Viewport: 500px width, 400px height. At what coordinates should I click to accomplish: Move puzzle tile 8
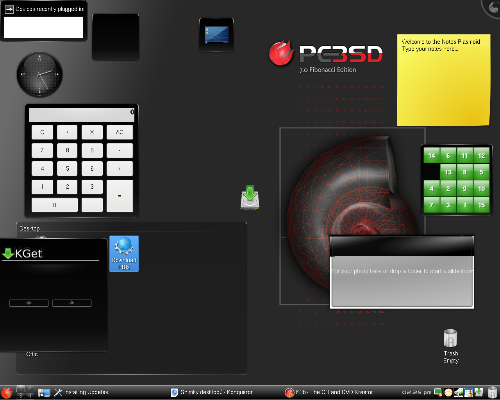[465, 172]
